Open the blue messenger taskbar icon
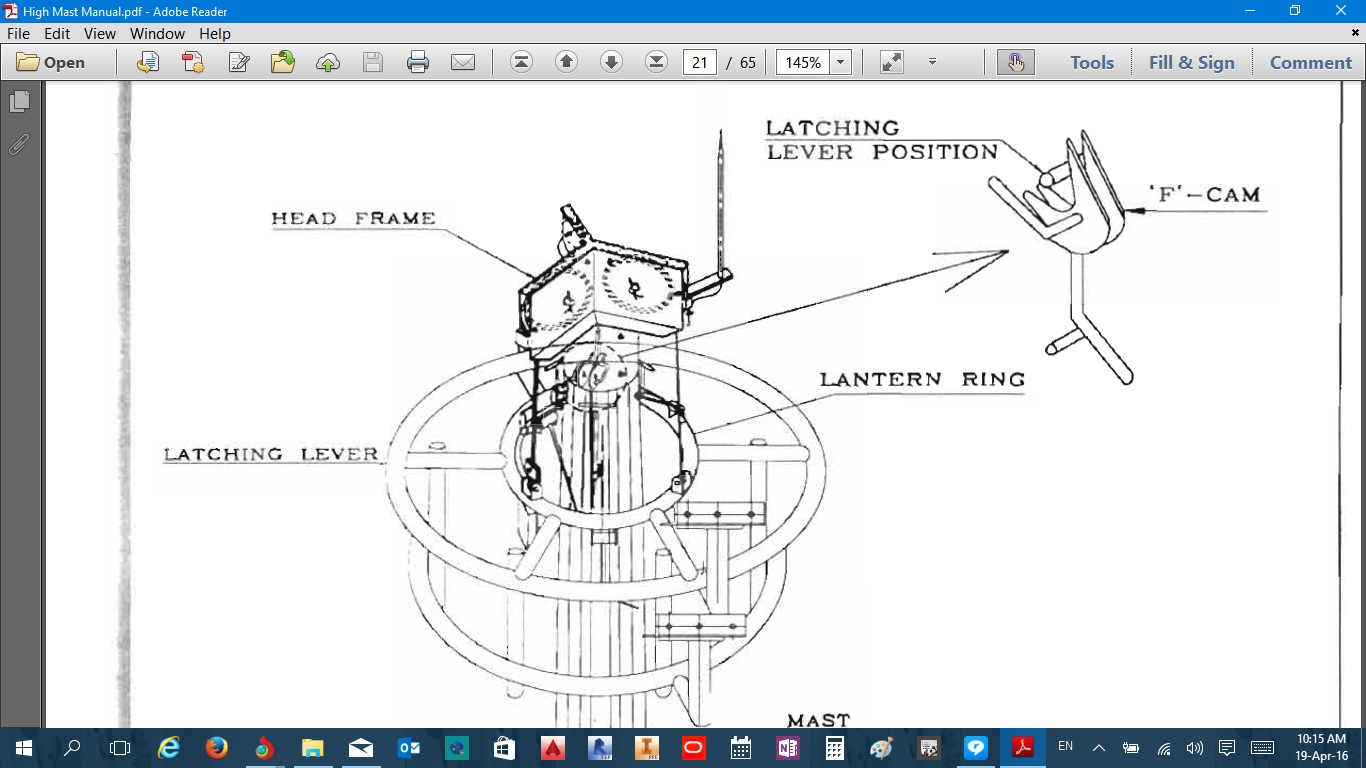Viewport: 1366px width, 768px height. tap(976, 748)
